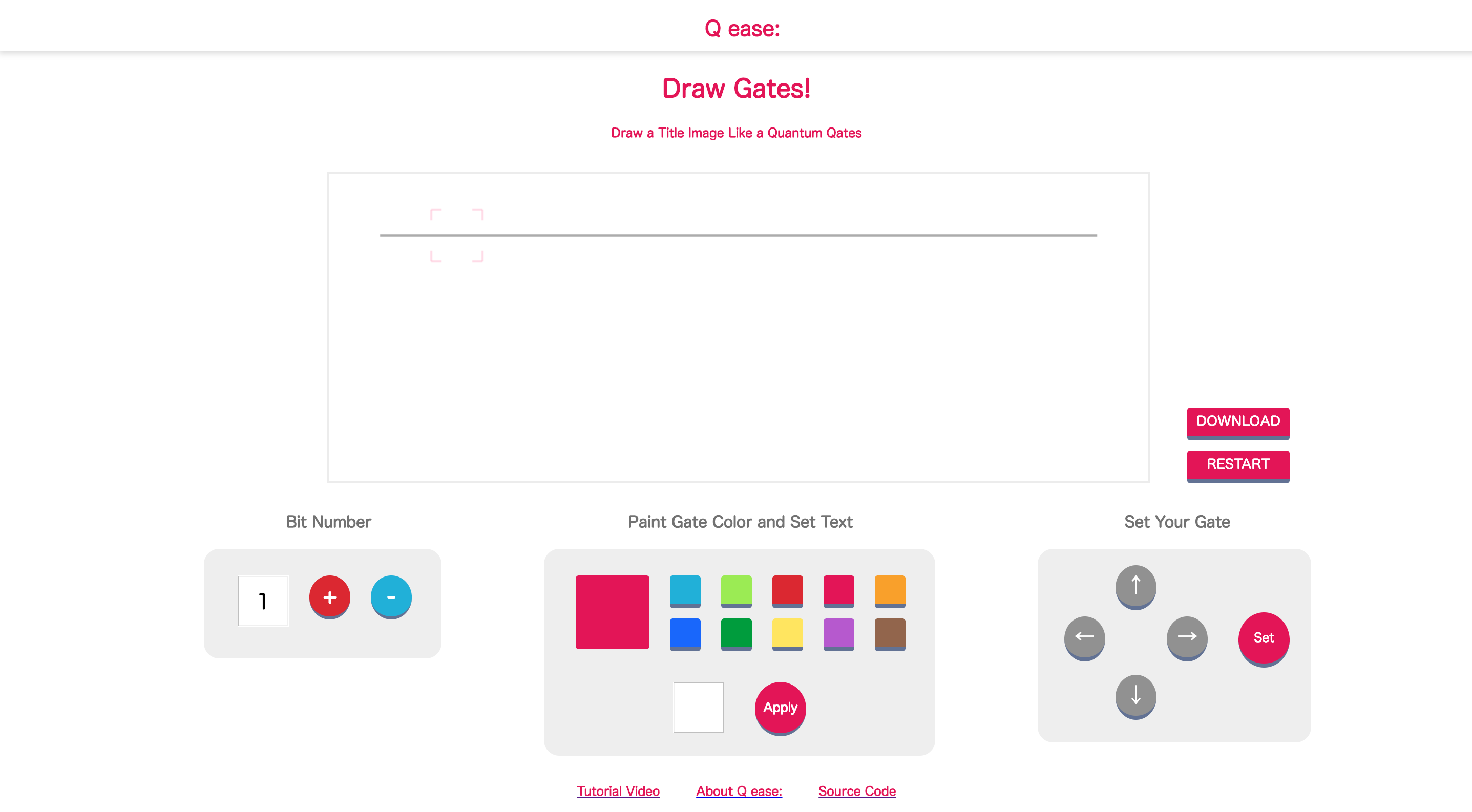Apply the gate color and text
1472x812 pixels.
[x=780, y=707]
